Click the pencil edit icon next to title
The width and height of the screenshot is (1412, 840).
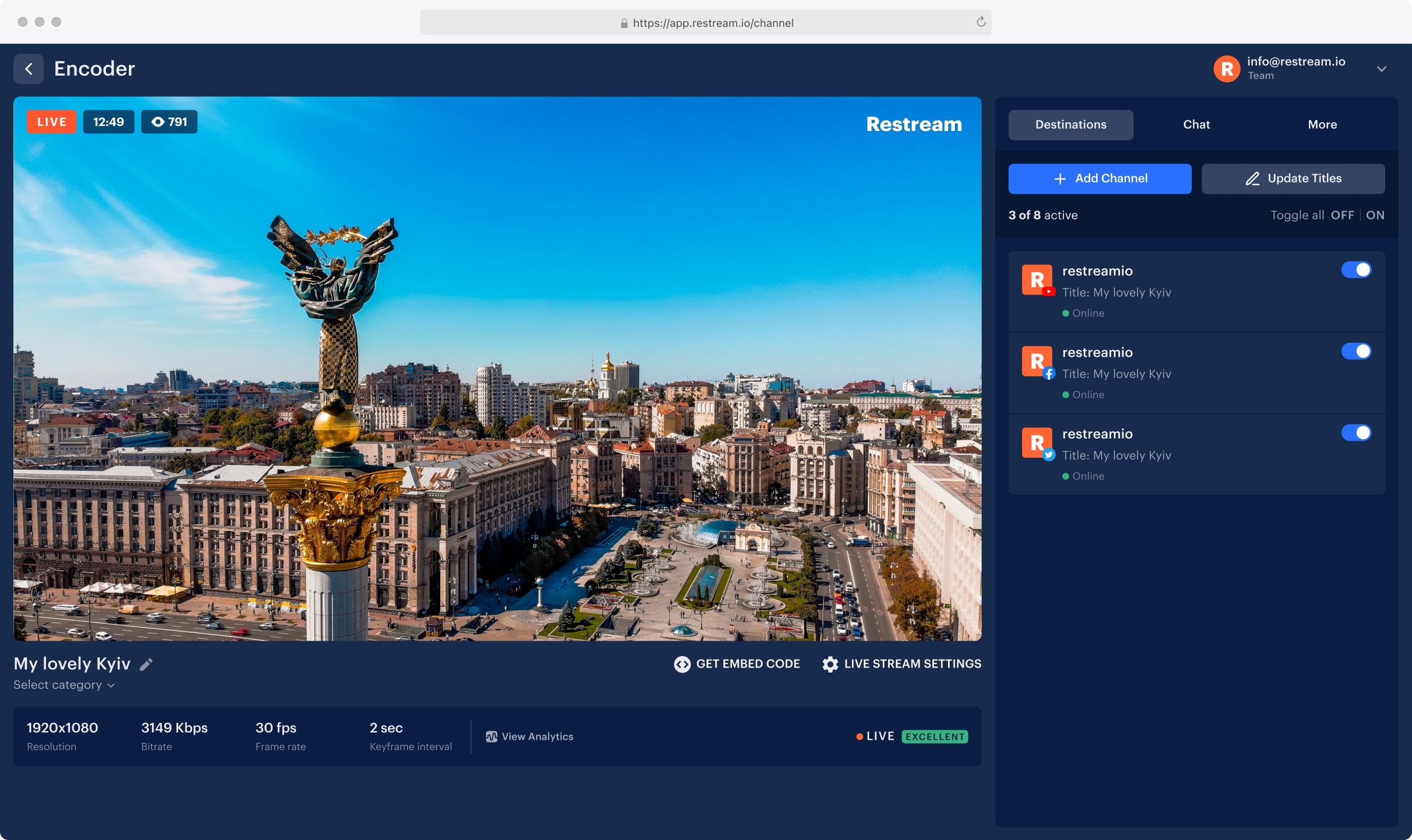point(147,664)
